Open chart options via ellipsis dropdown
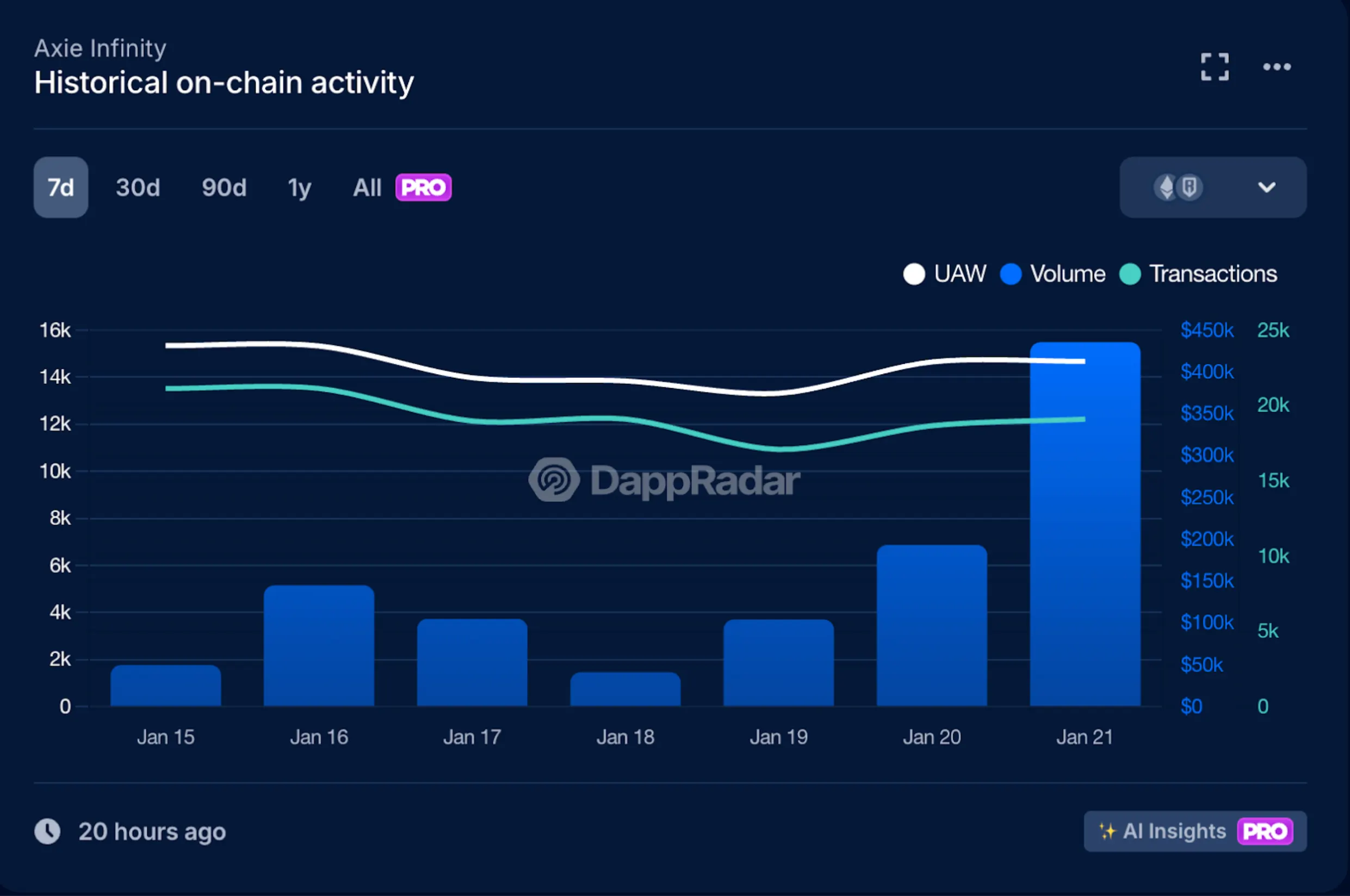 pos(1277,66)
